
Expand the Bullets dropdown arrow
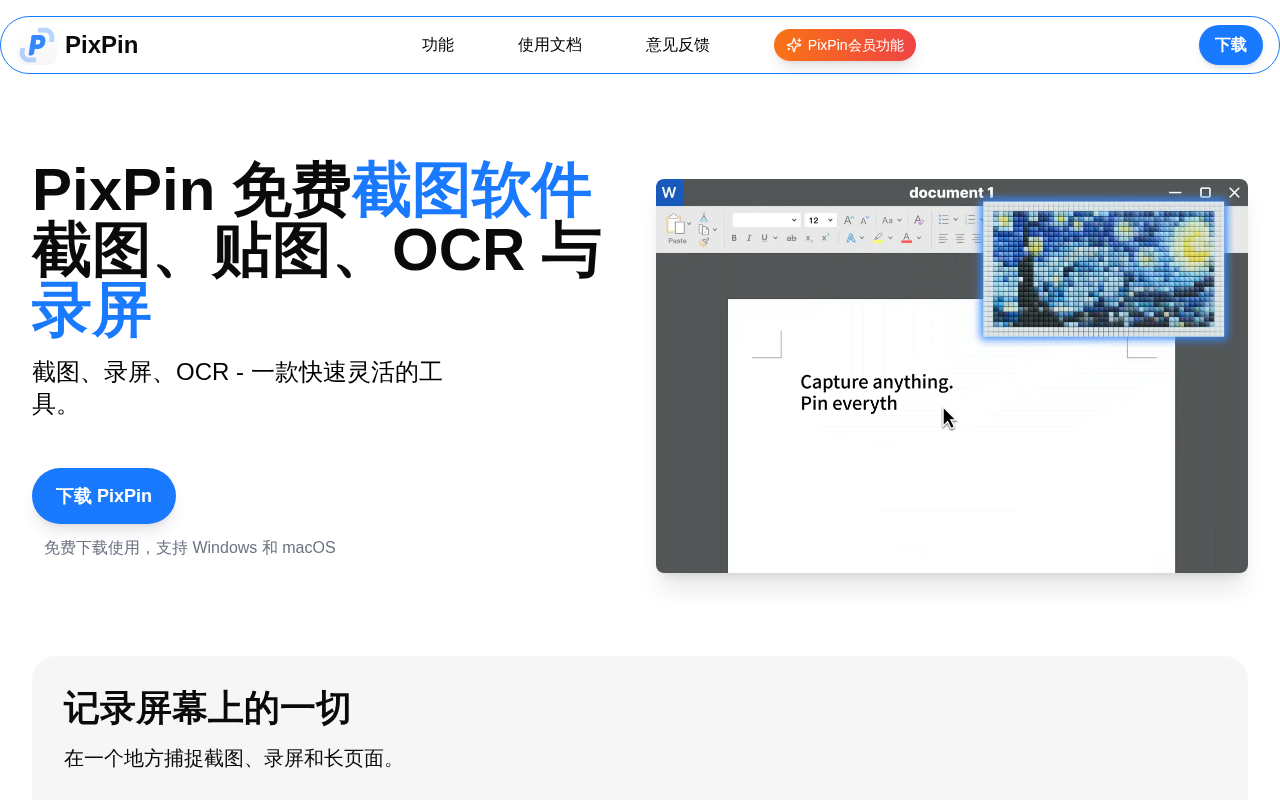point(955,220)
